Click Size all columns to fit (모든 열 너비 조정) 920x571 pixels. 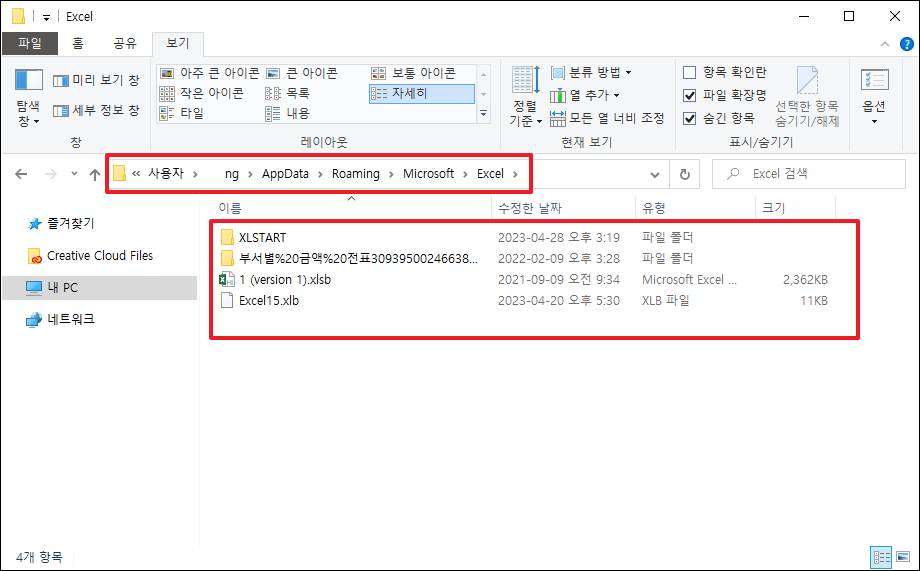tap(607, 118)
